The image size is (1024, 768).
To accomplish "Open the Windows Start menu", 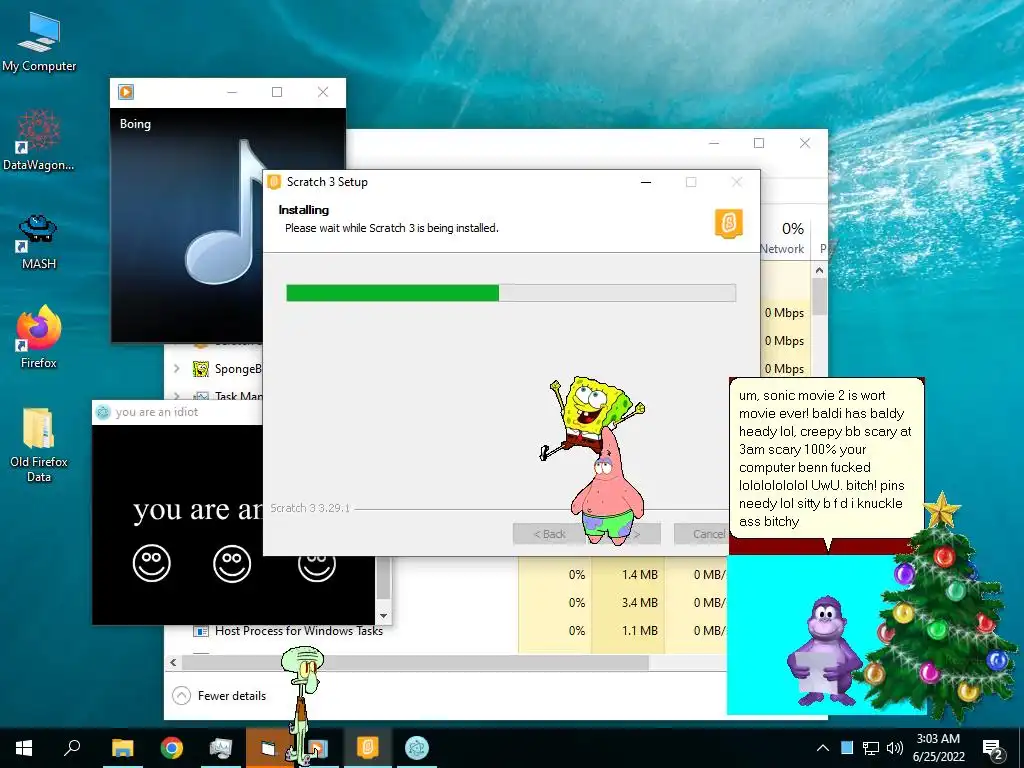I will tap(24, 748).
